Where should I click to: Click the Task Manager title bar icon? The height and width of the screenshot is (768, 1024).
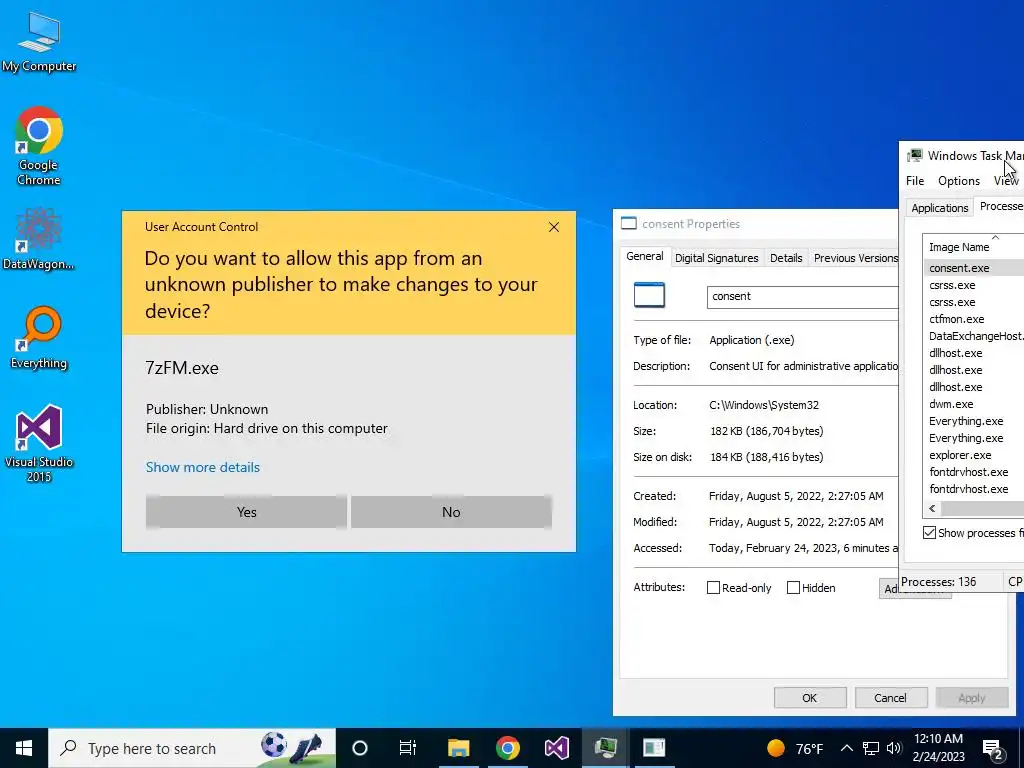point(915,155)
